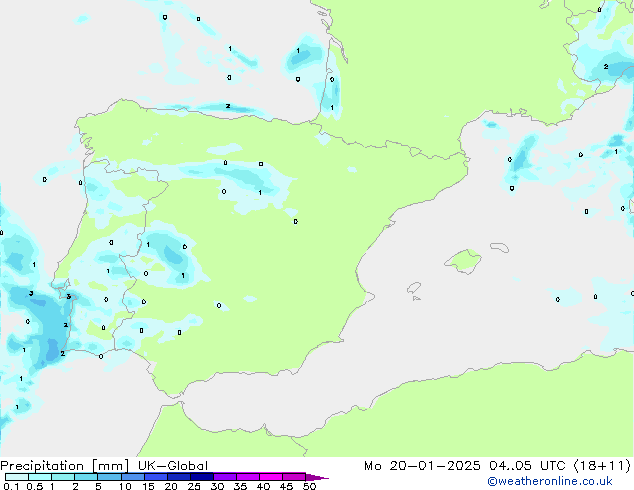Select the 35–40 mm legend swatch
Image resolution: width=634 pixels, height=490 pixels.
(247, 477)
